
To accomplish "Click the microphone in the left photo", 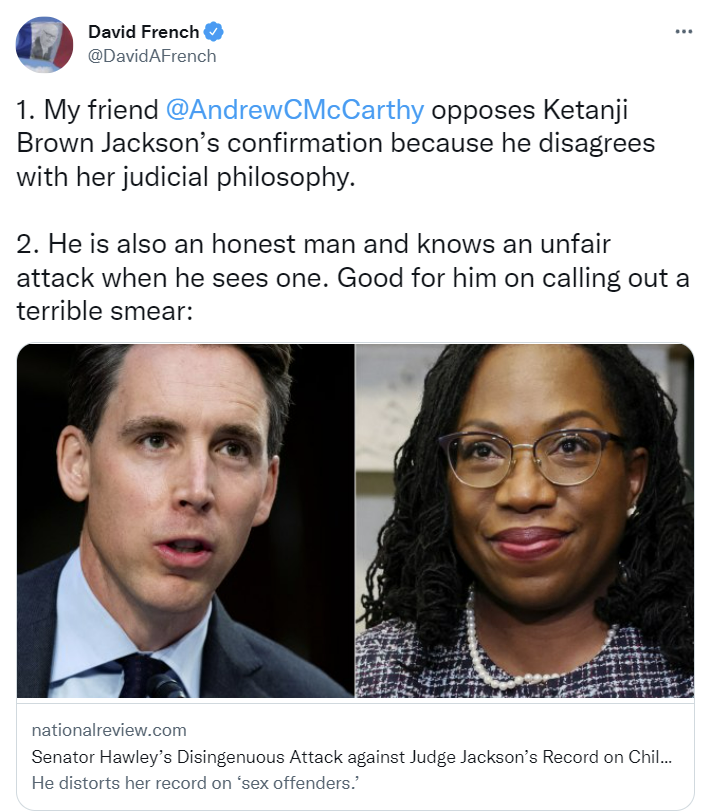I will (x=165, y=685).
